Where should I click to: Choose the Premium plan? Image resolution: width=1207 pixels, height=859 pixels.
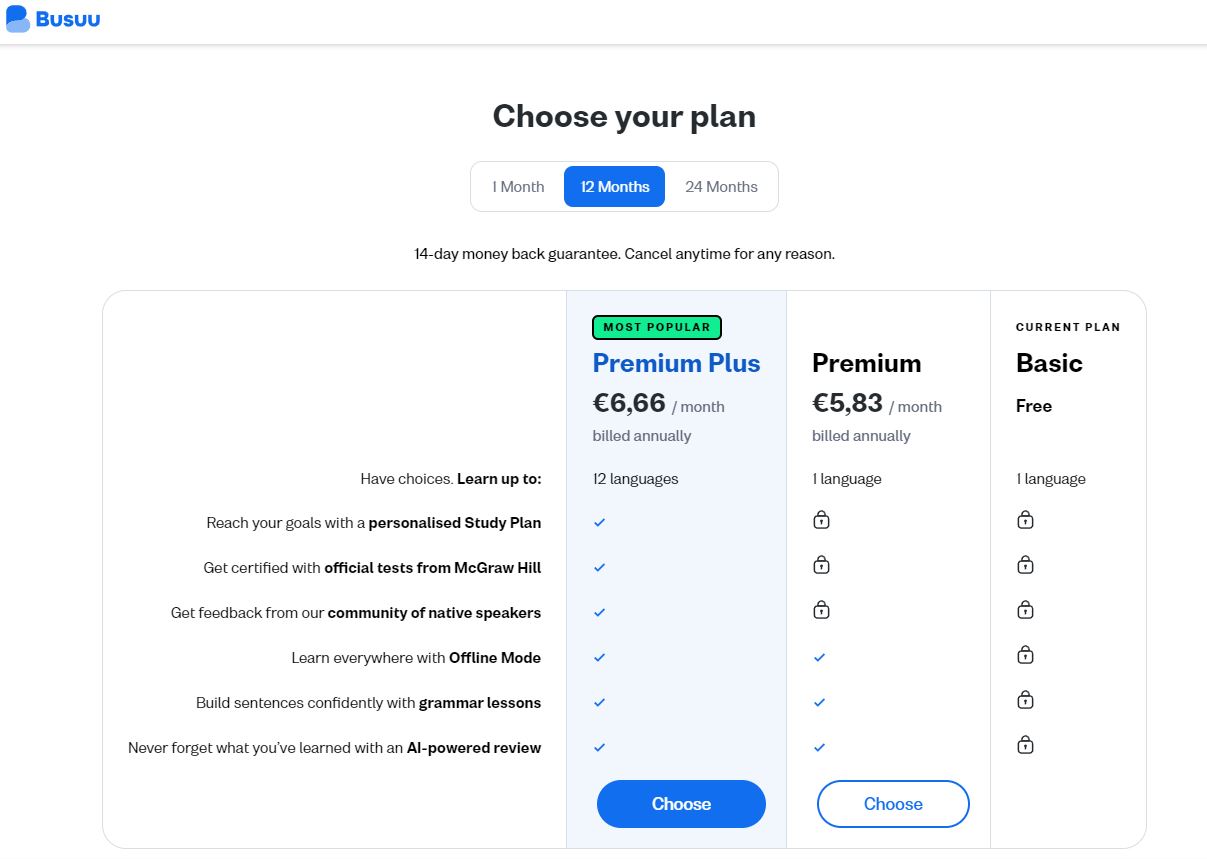(x=893, y=804)
